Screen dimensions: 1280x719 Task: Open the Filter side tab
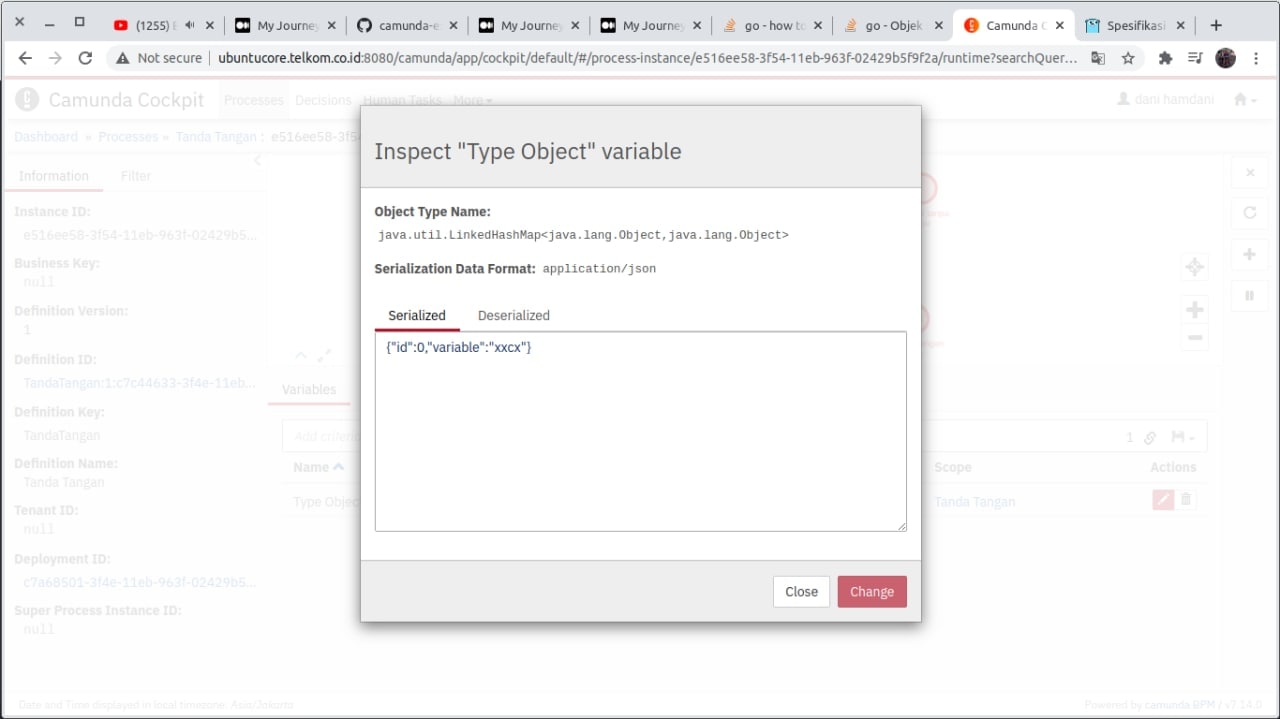click(136, 176)
